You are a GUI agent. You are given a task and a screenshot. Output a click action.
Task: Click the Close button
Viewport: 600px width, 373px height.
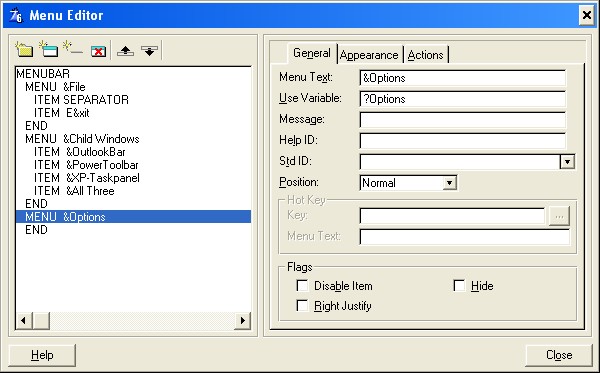click(x=559, y=355)
